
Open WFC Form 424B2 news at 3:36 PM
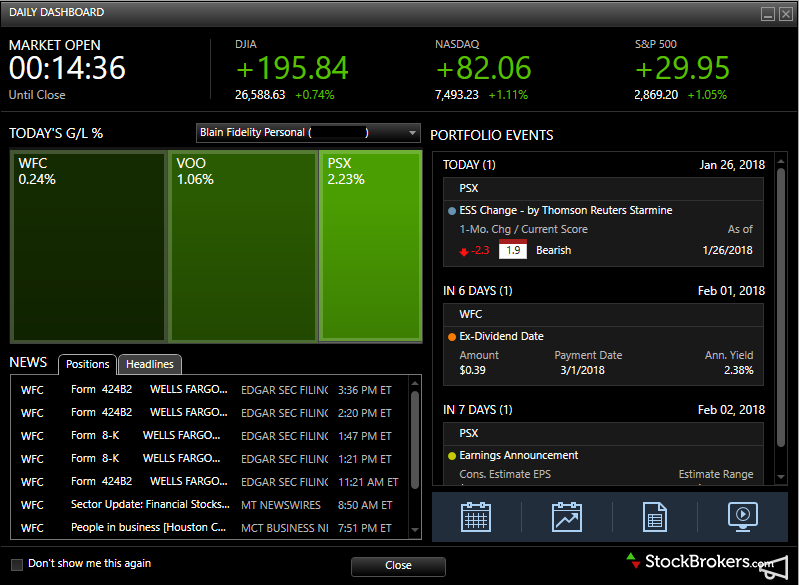pos(209,390)
